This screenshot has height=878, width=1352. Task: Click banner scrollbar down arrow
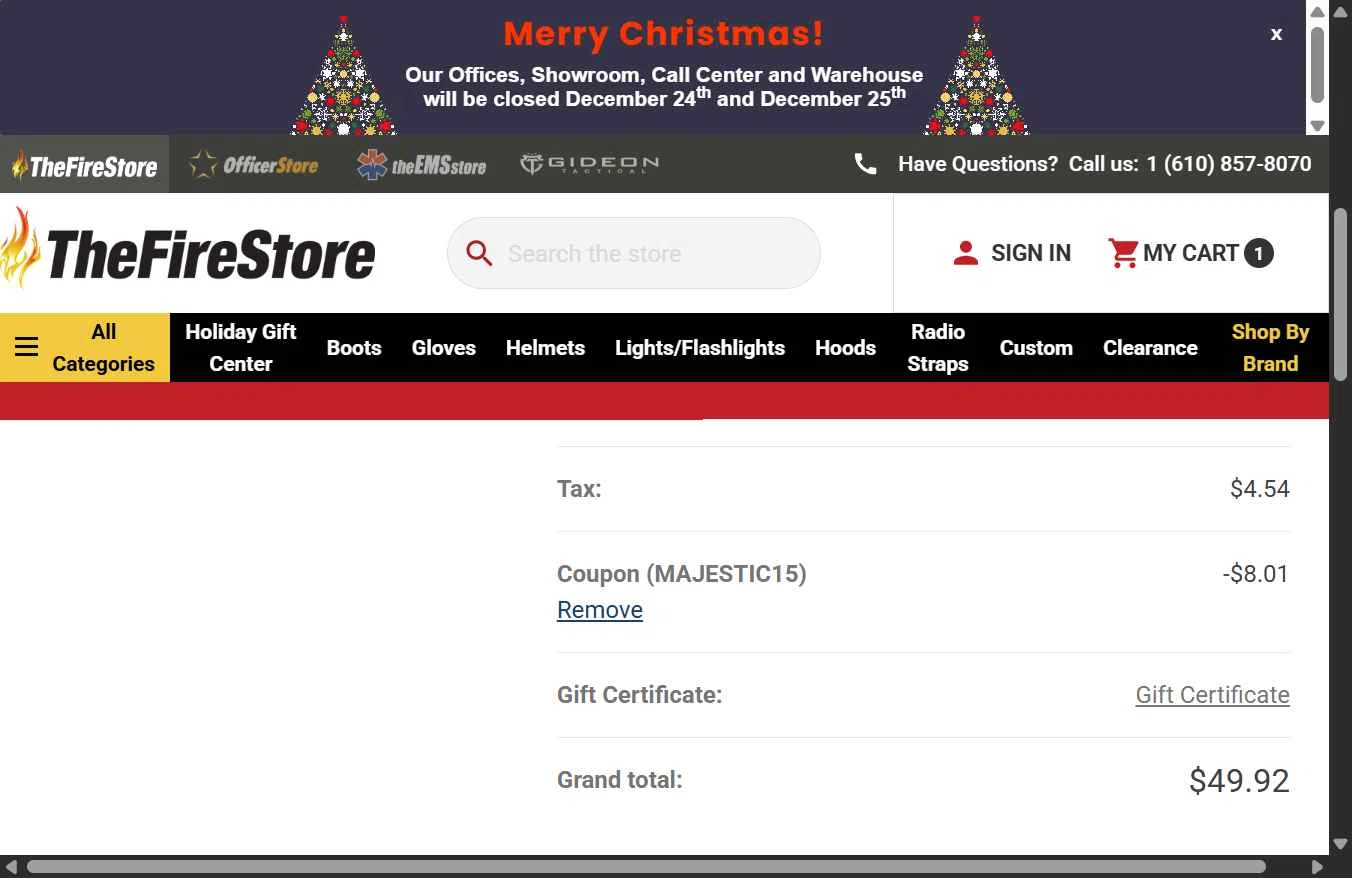click(1317, 126)
